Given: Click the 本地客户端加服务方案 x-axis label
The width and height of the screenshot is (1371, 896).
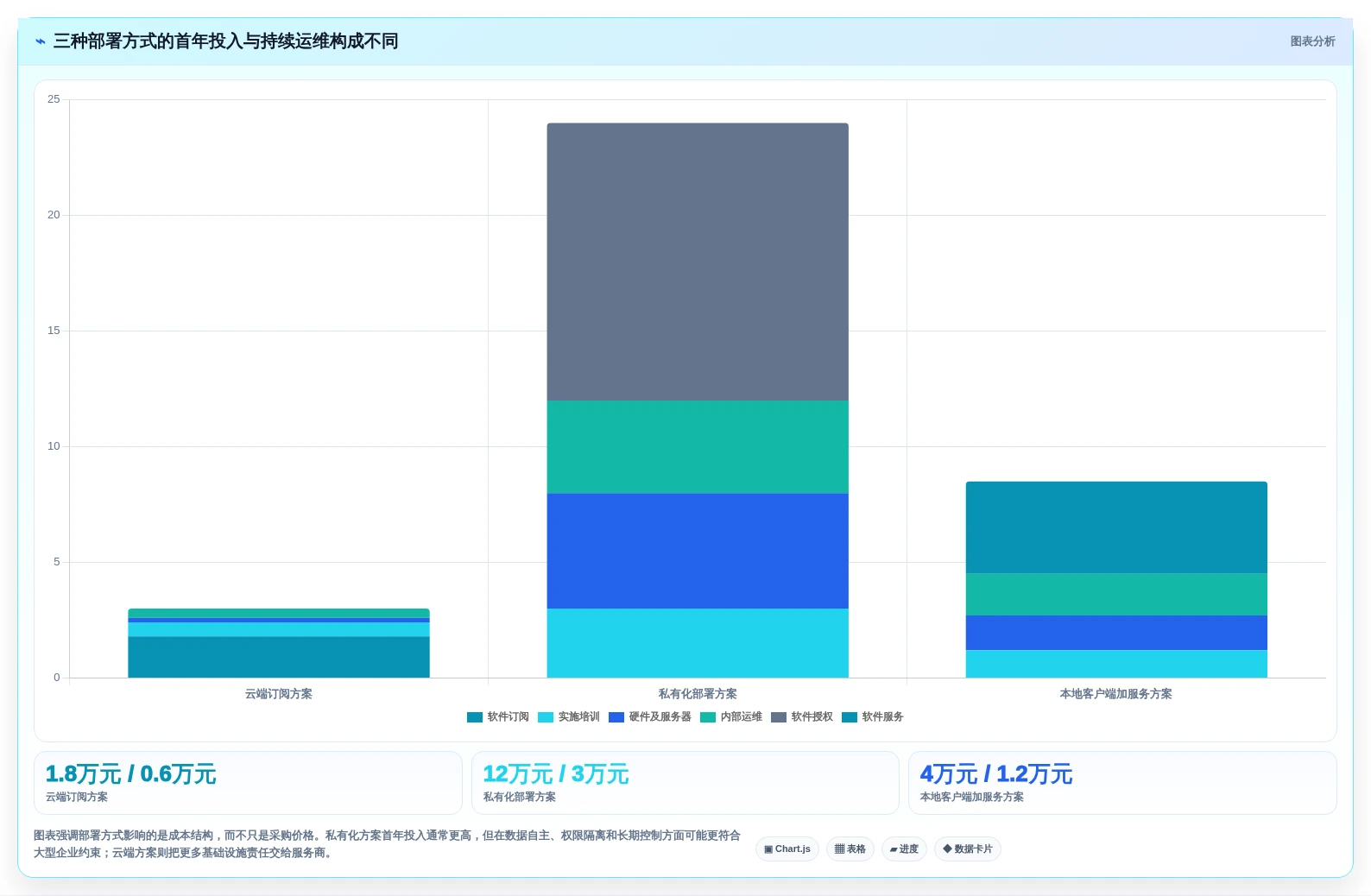Looking at the screenshot, I should coord(1116,694).
